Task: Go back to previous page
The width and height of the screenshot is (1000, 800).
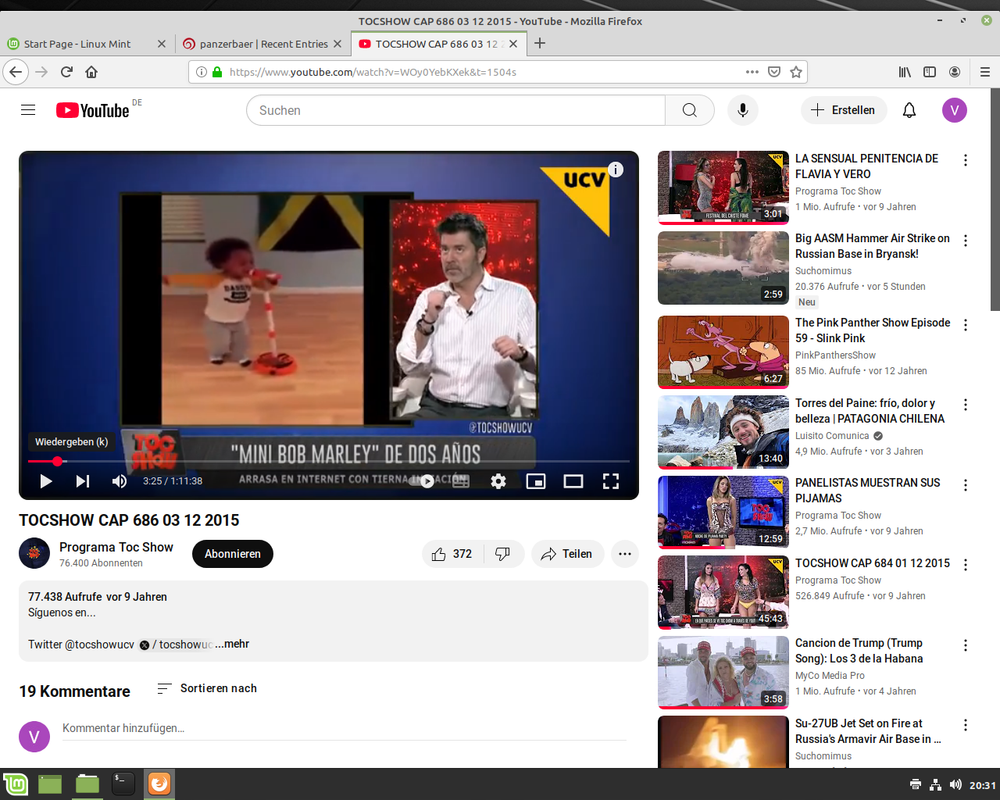Action: (x=16, y=72)
